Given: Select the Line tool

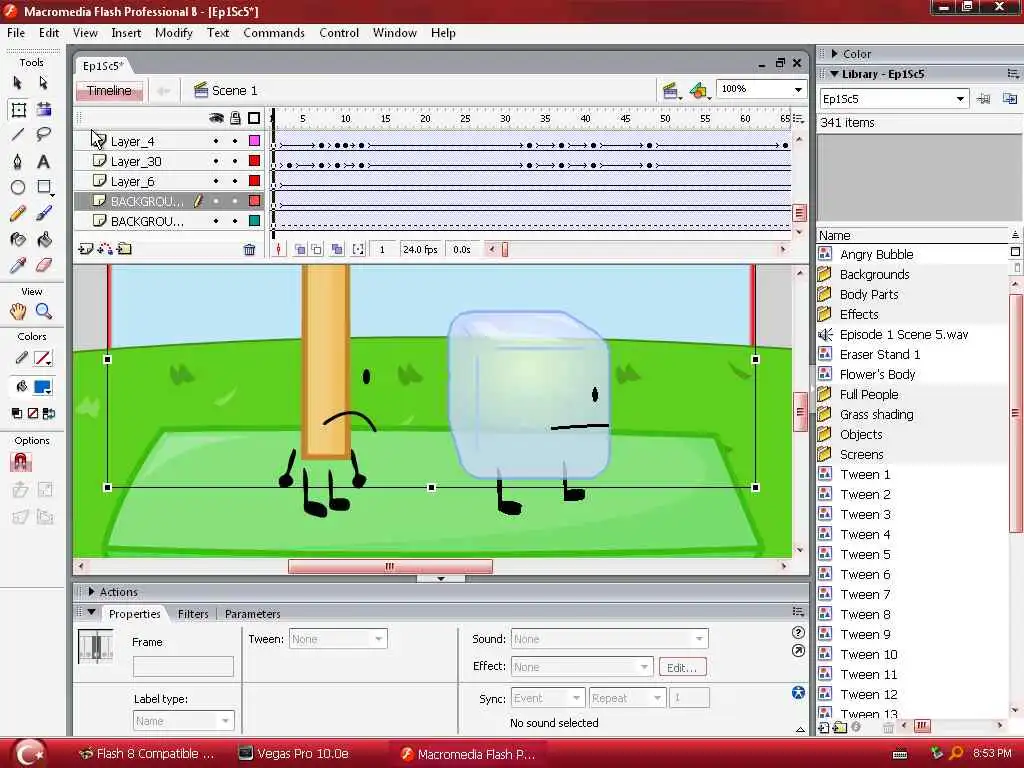Looking at the screenshot, I should click(18, 135).
